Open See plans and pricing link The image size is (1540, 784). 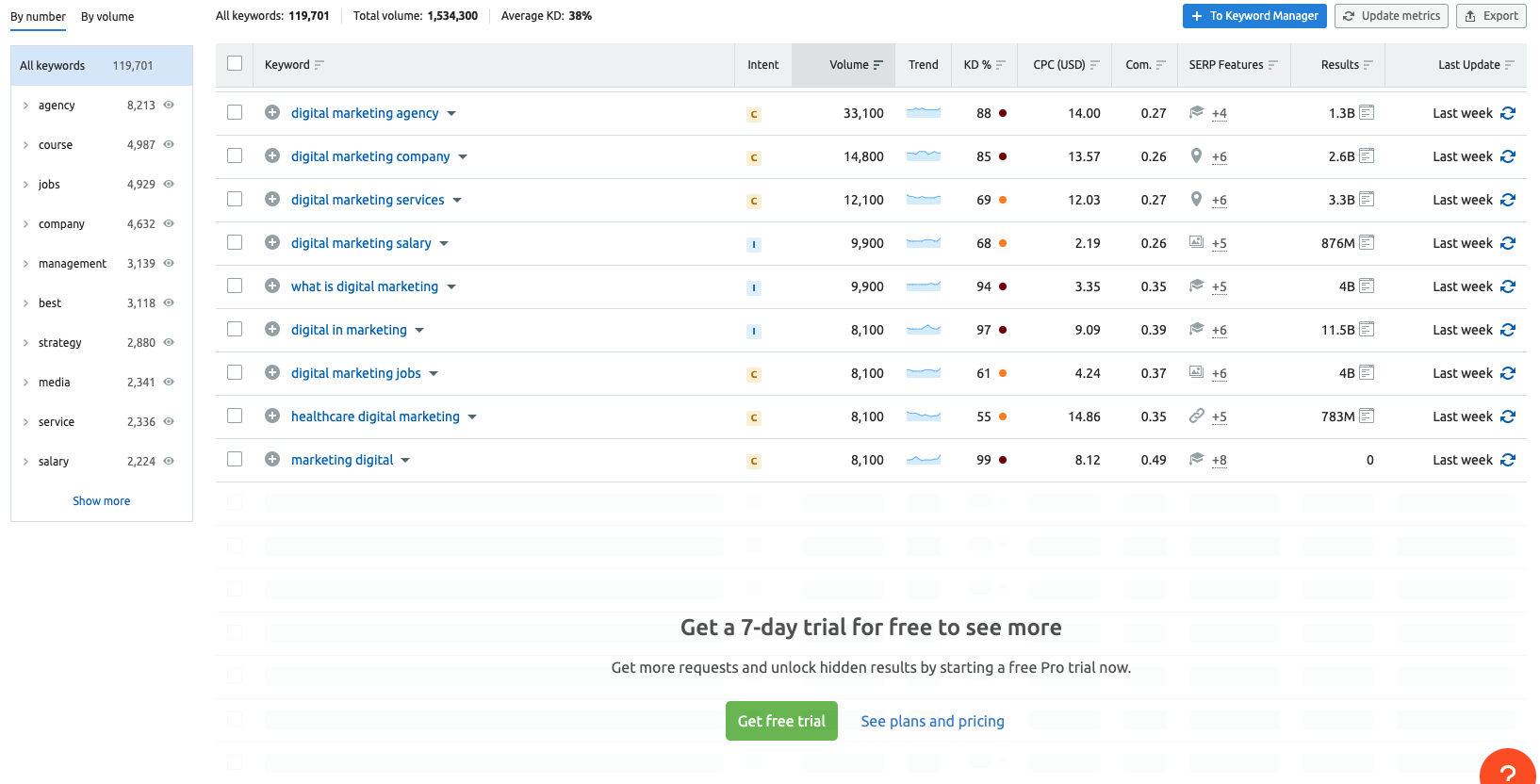[932, 721]
